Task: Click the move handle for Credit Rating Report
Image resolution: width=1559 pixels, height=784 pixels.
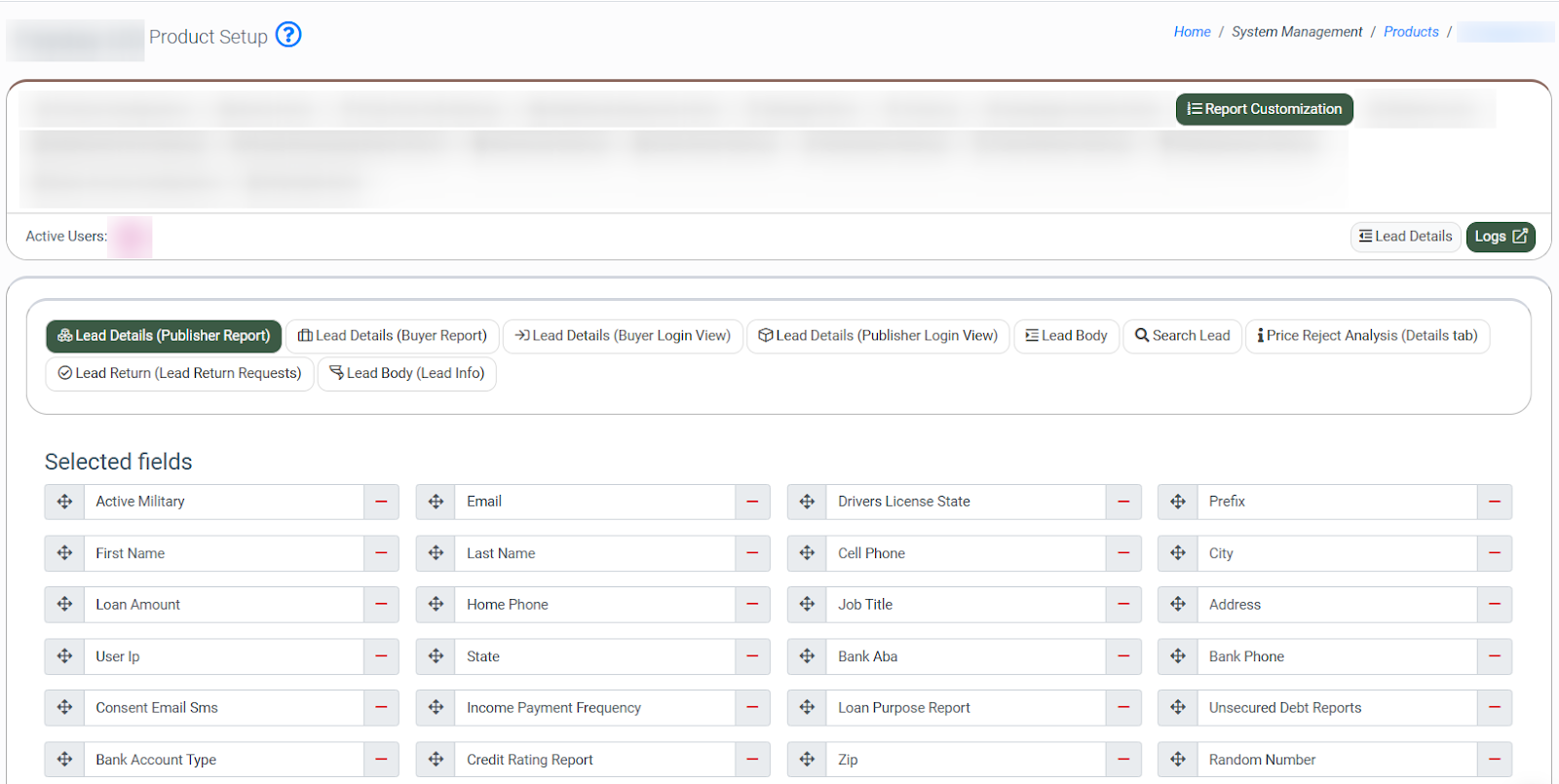Action: 436,760
